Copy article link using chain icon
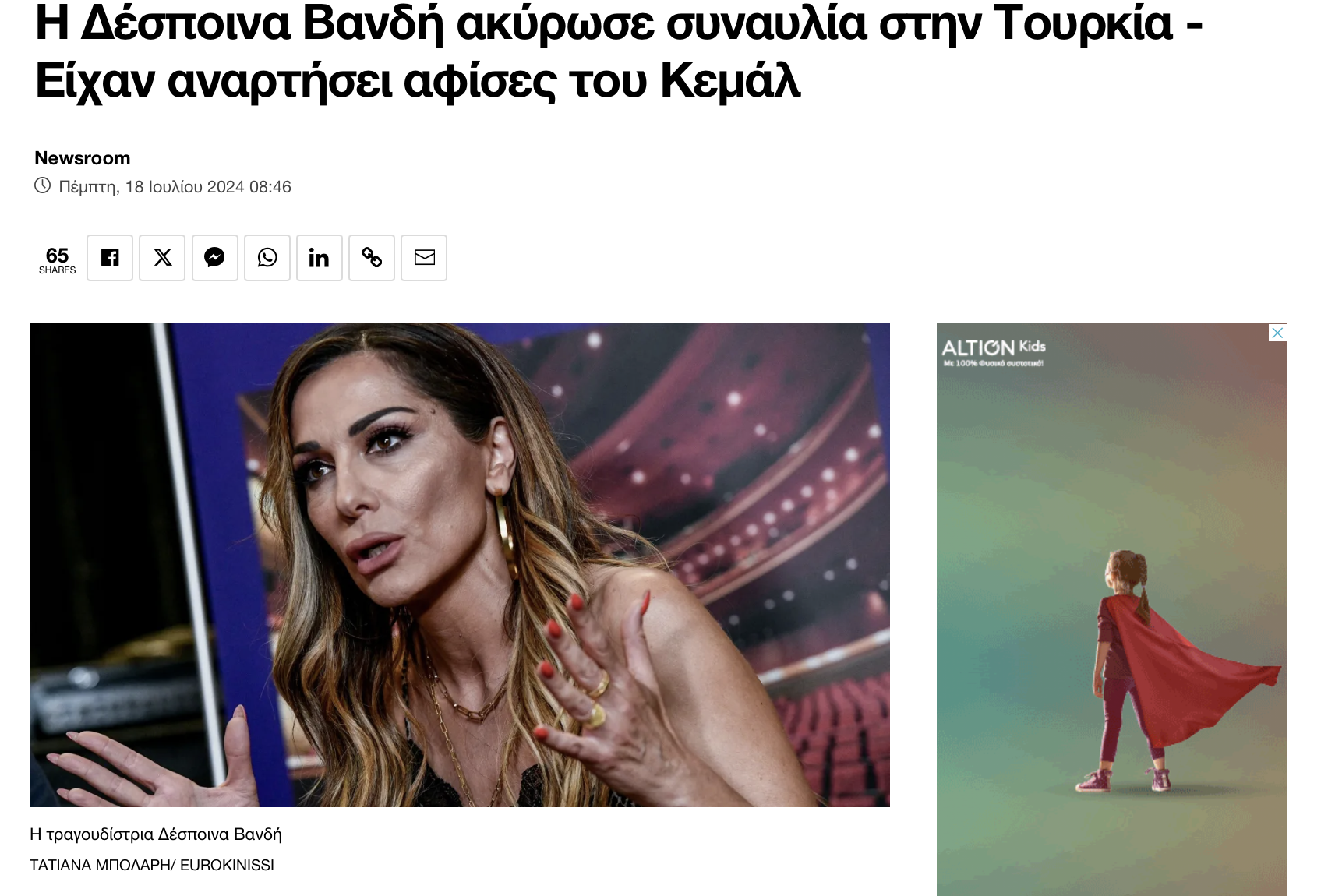 coord(372,258)
